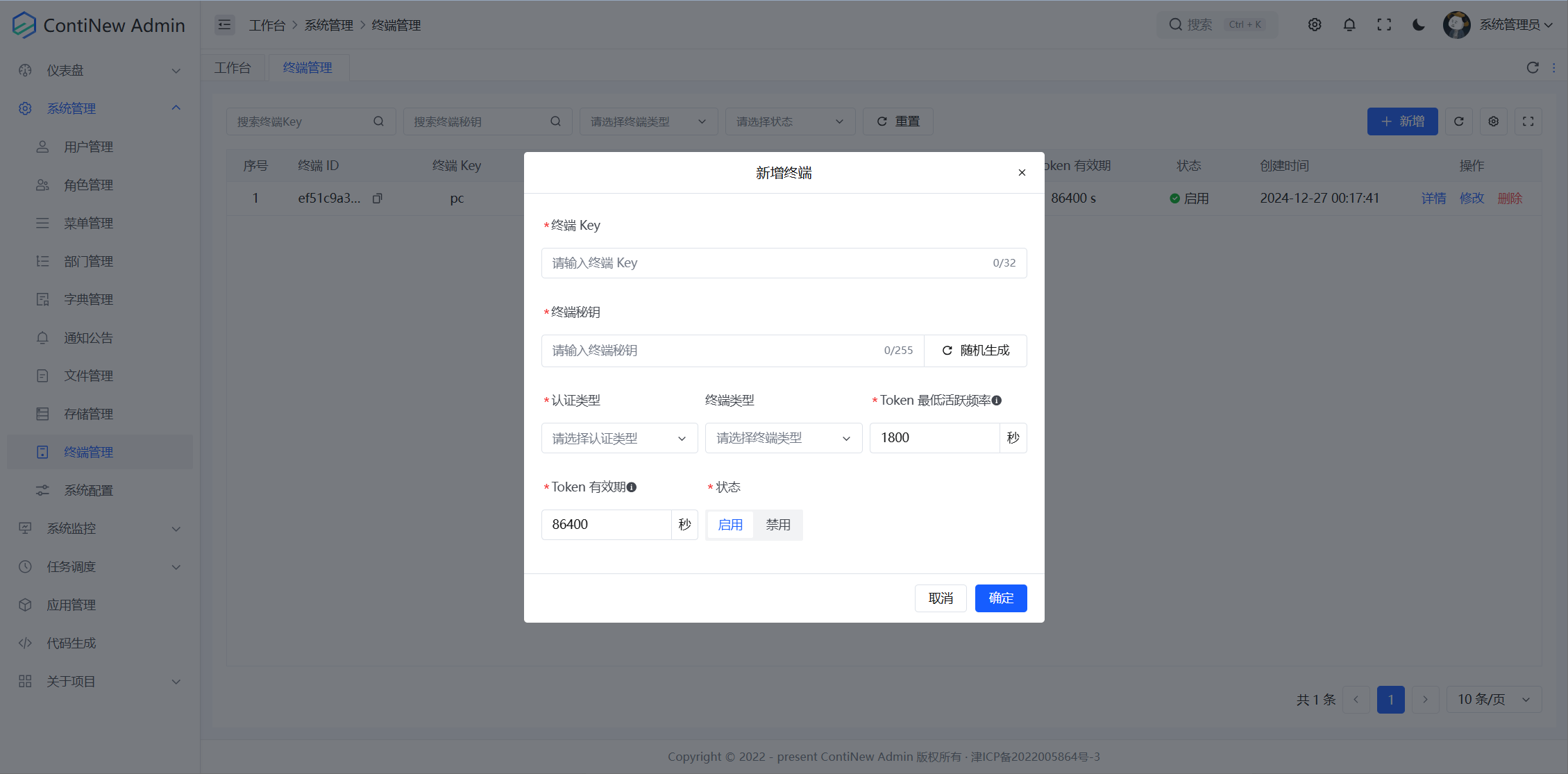Image resolution: width=1568 pixels, height=774 pixels.
Task: Click 删除 for the pc terminal row
Action: pos(1510,199)
